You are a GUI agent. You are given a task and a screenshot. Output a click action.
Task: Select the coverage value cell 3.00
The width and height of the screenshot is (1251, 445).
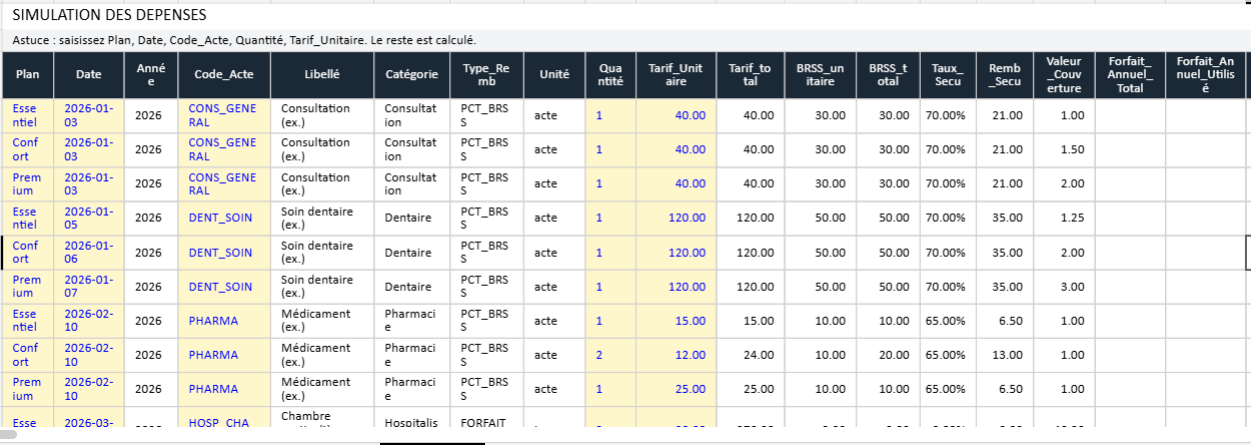(1064, 286)
